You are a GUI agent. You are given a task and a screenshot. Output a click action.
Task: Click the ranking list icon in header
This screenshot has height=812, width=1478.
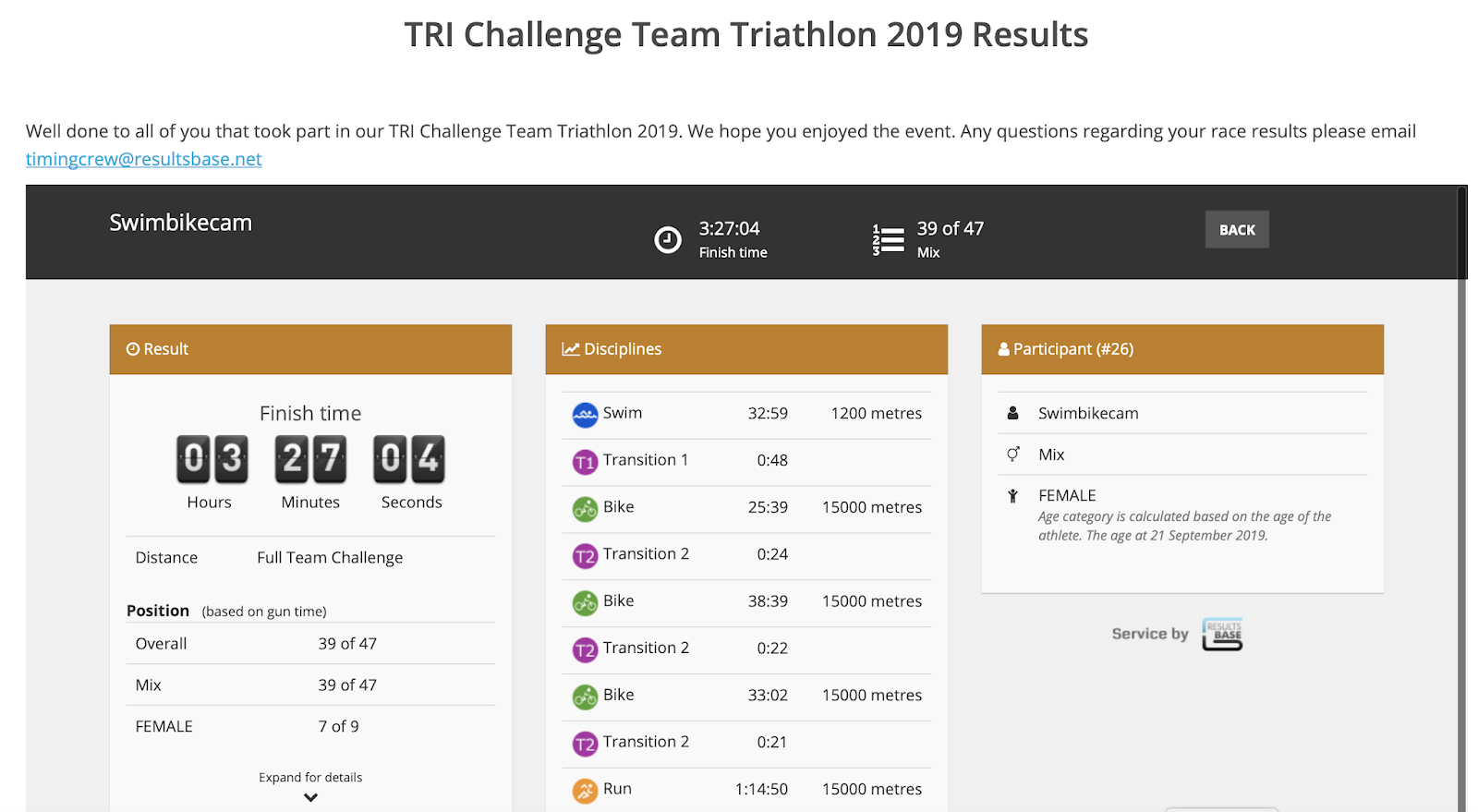tap(888, 240)
